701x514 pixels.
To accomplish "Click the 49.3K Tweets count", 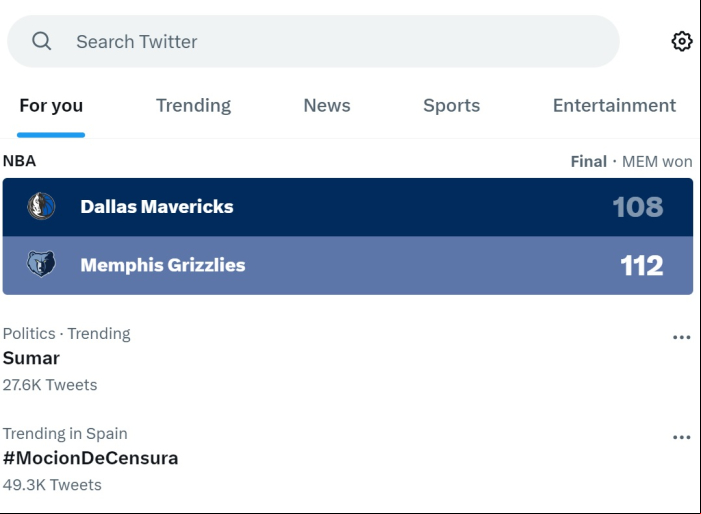I will (x=52, y=485).
